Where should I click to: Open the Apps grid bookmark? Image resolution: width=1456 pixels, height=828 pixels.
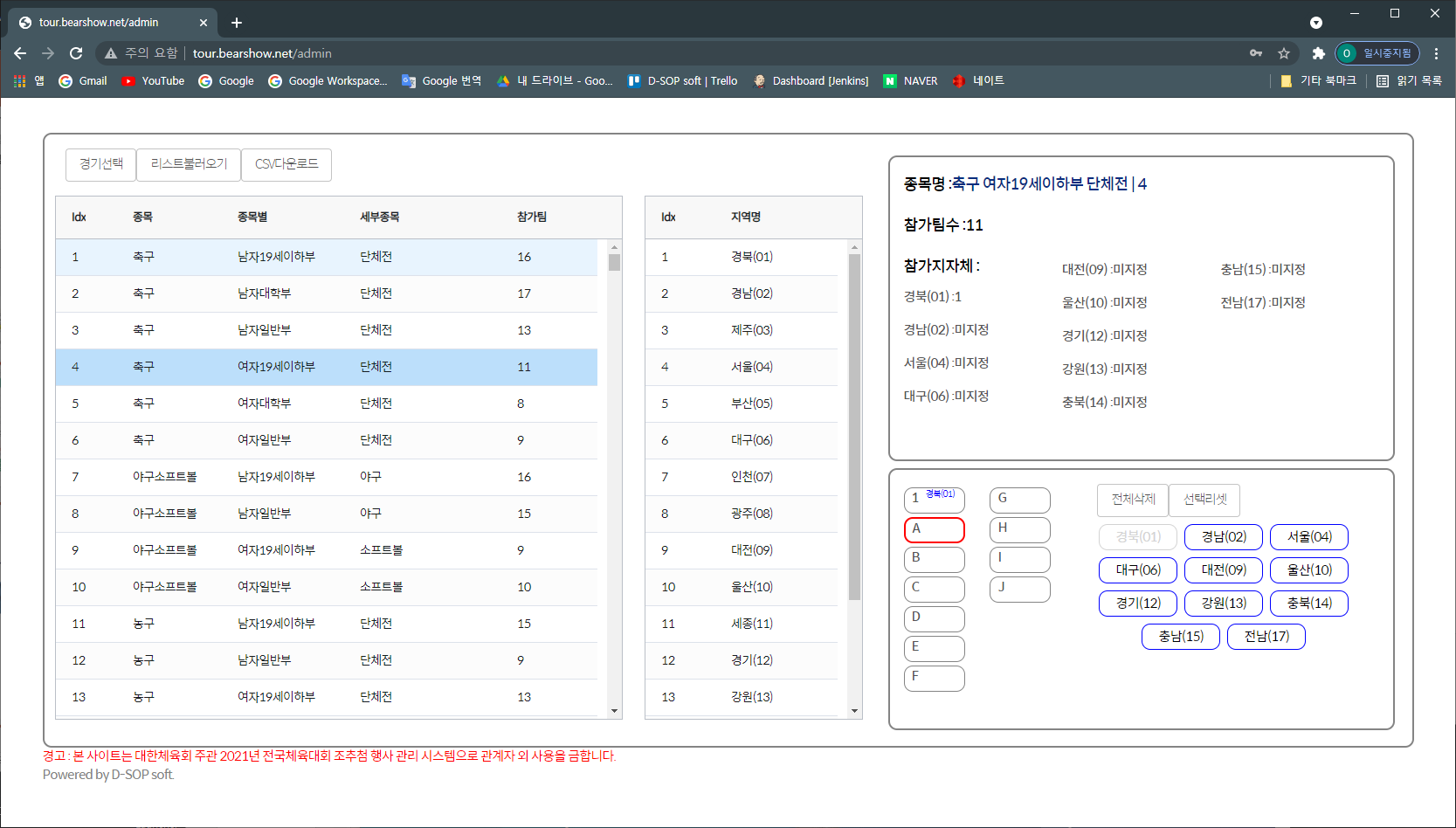29,80
